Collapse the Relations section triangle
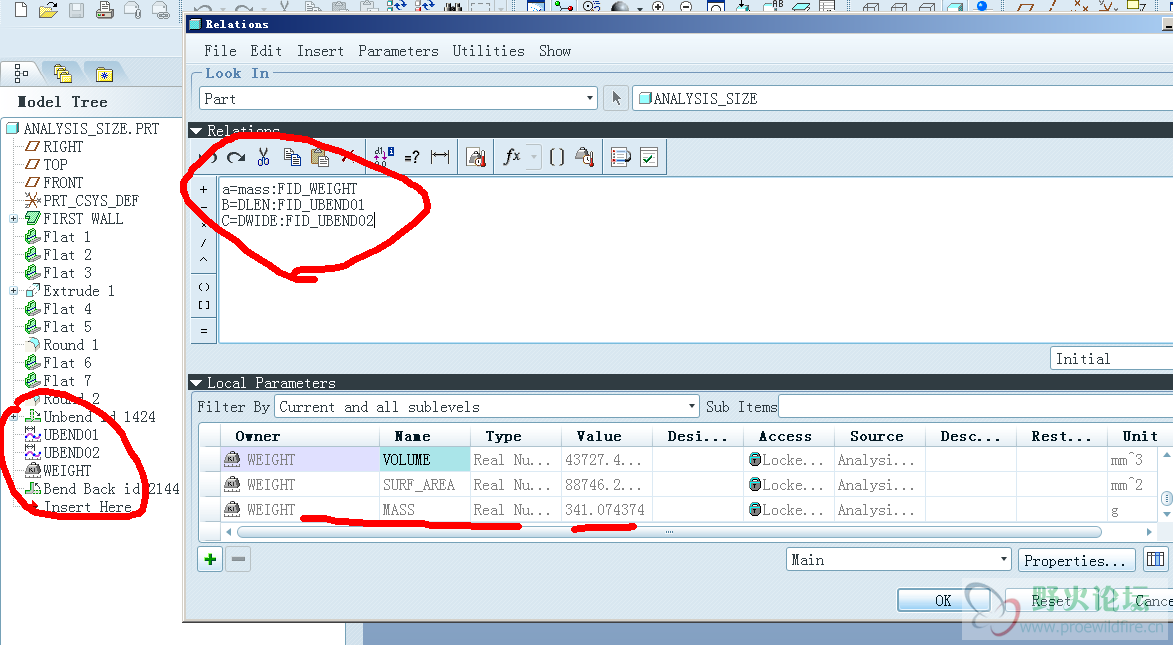1173x645 pixels. [196, 131]
